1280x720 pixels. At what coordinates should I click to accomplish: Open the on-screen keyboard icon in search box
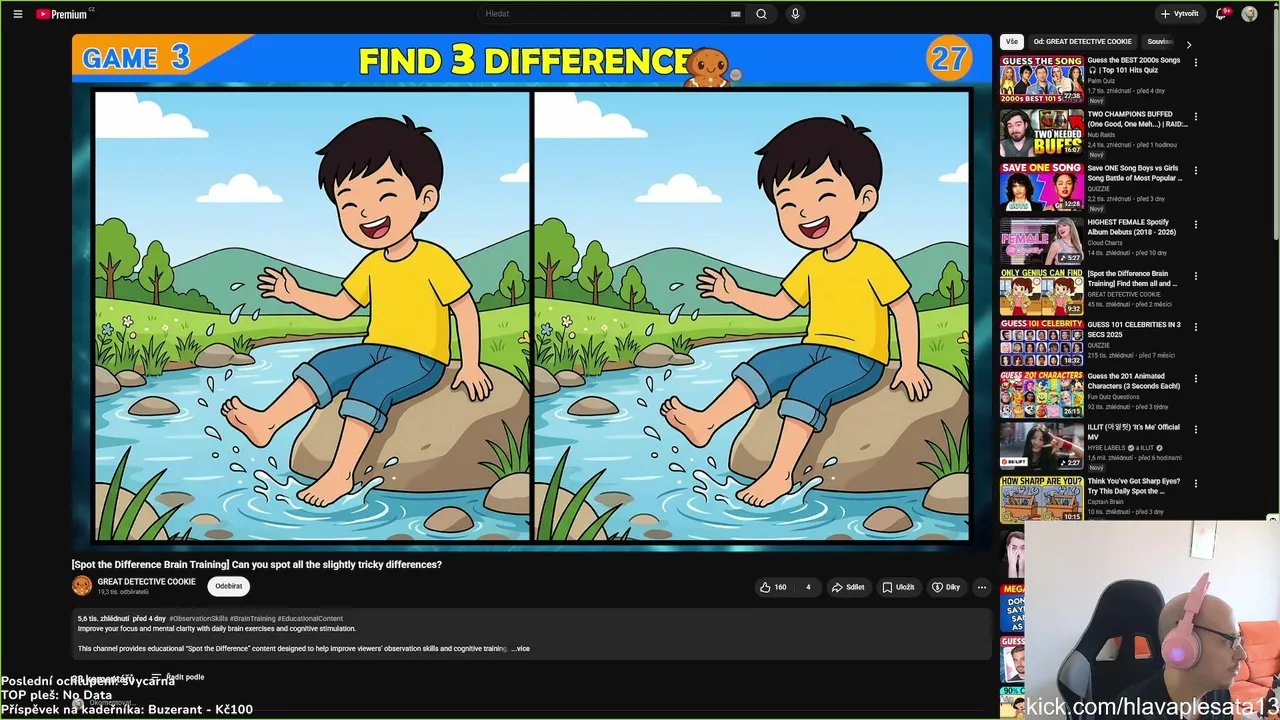[736, 14]
